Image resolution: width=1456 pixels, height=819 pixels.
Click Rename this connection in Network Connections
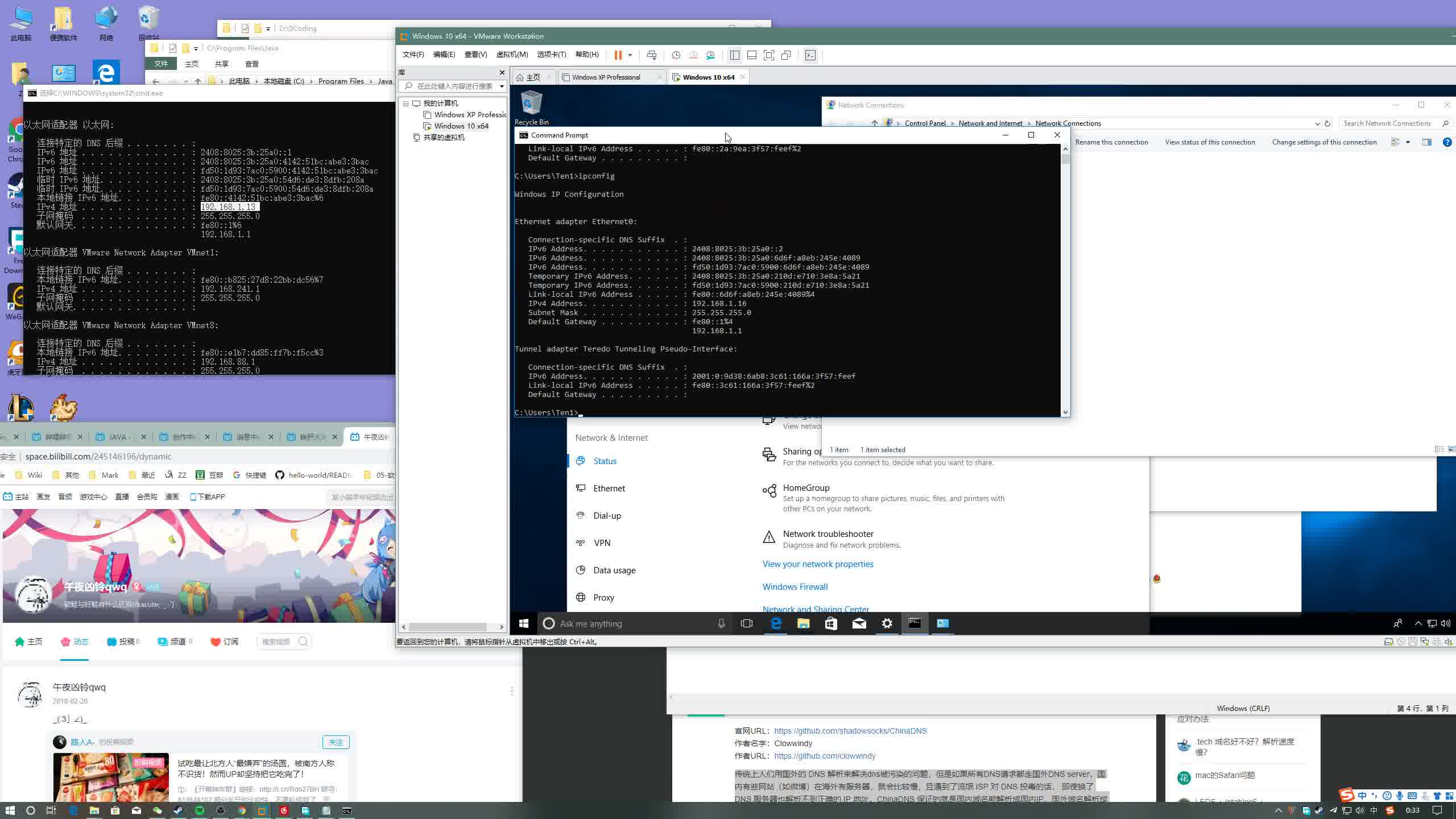pyautogui.click(x=1111, y=142)
